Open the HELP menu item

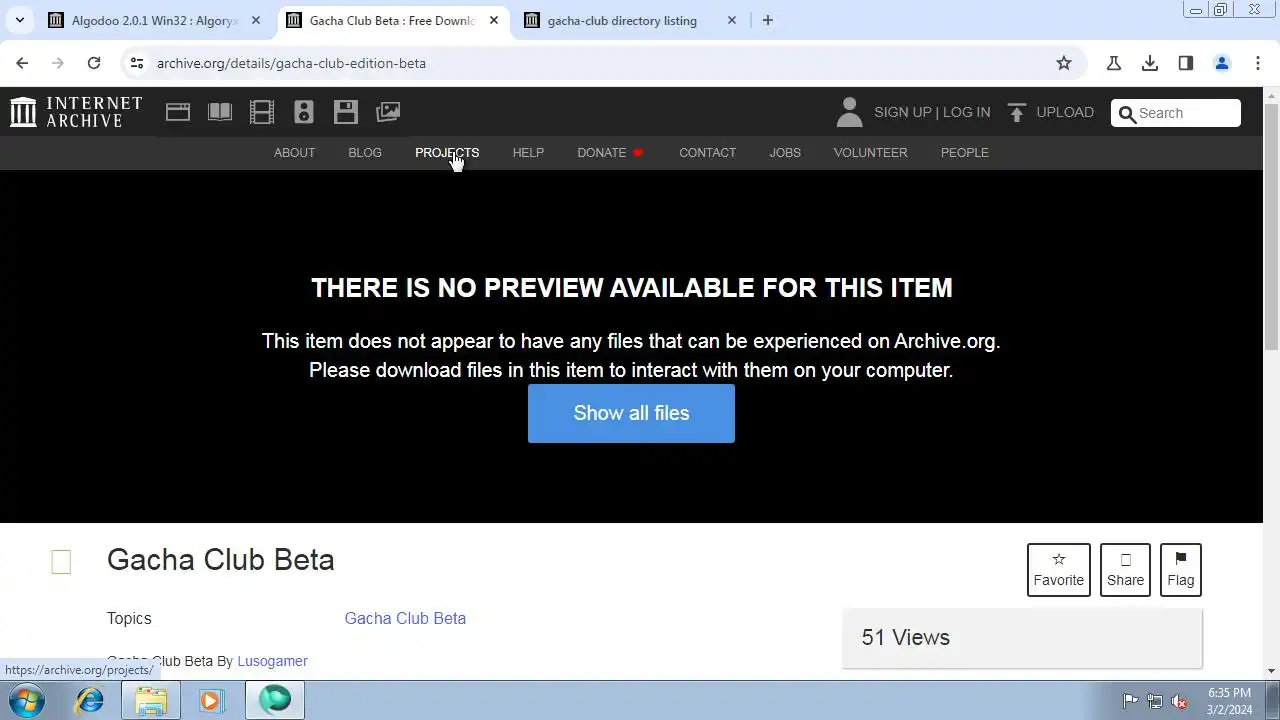528,153
